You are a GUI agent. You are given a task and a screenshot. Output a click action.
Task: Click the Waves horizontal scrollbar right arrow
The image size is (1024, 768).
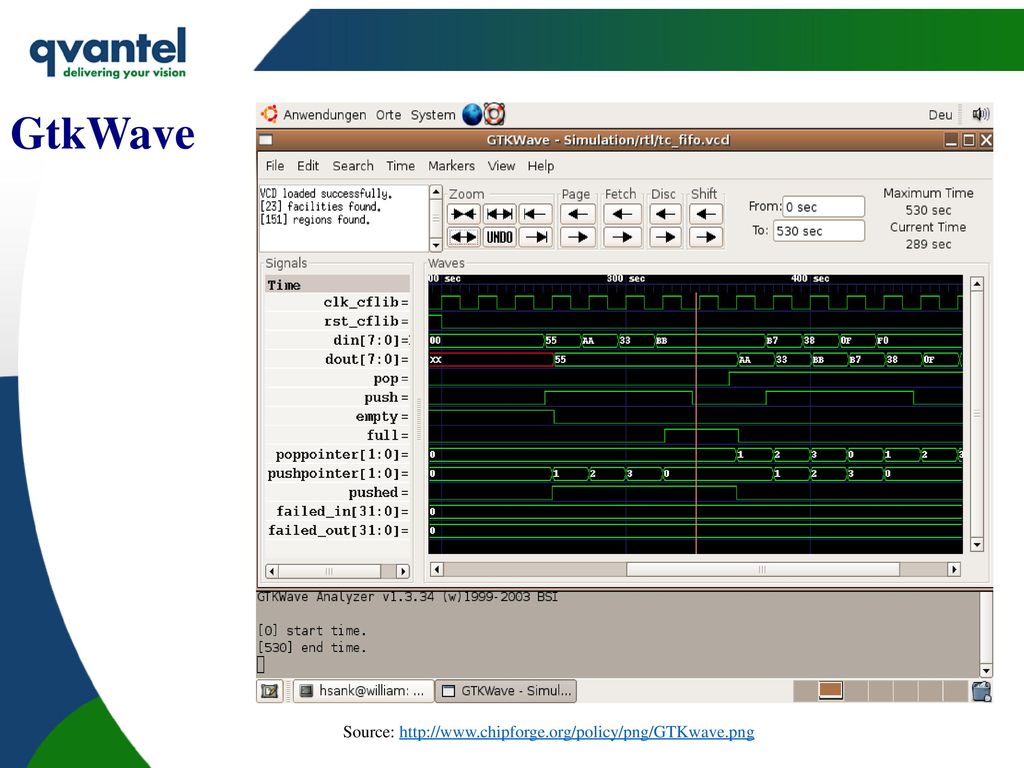tap(954, 569)
